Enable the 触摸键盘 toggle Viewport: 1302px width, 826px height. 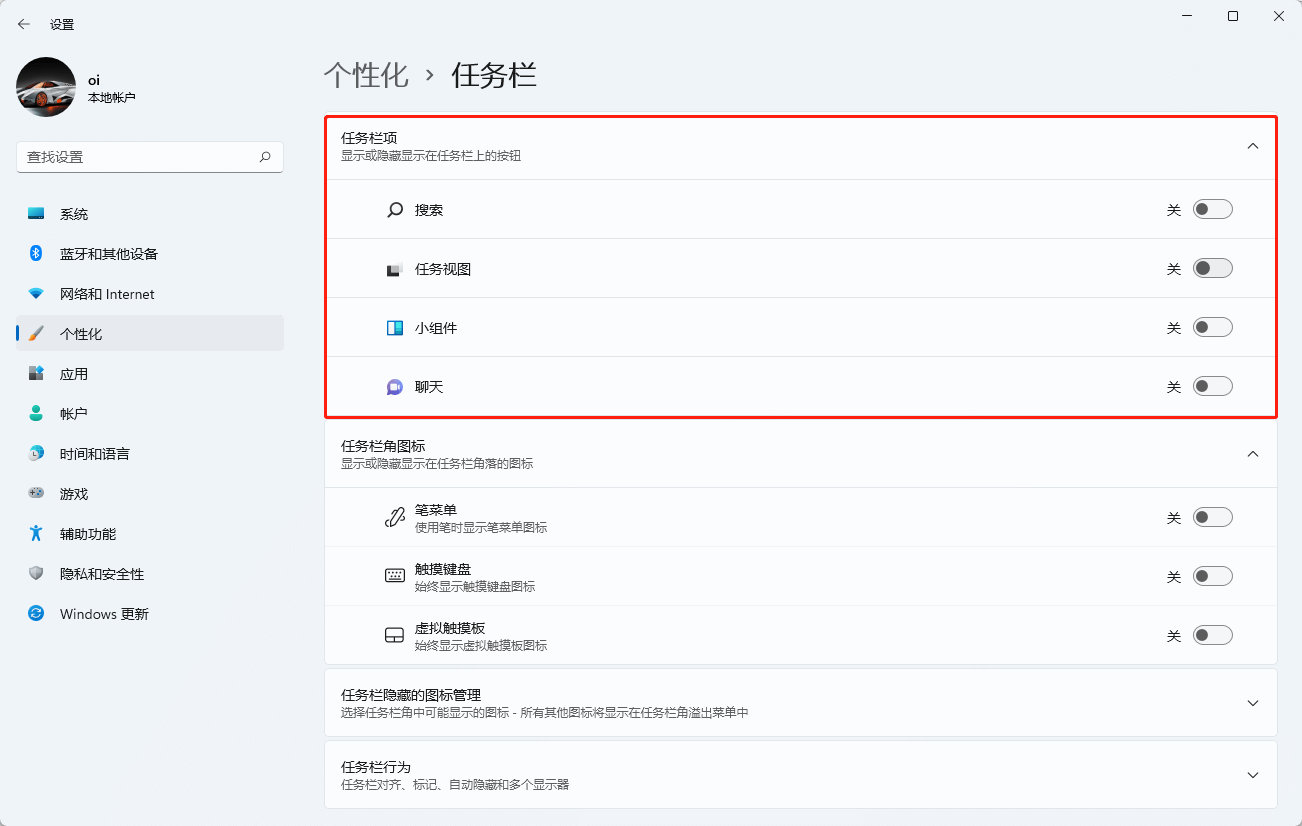coord(1212,576)
